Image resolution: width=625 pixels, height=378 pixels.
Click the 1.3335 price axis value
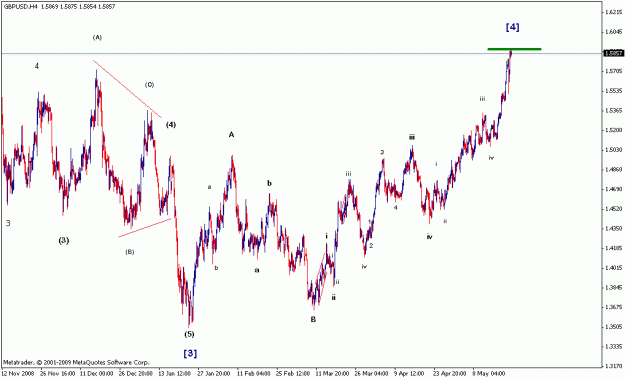614,346
